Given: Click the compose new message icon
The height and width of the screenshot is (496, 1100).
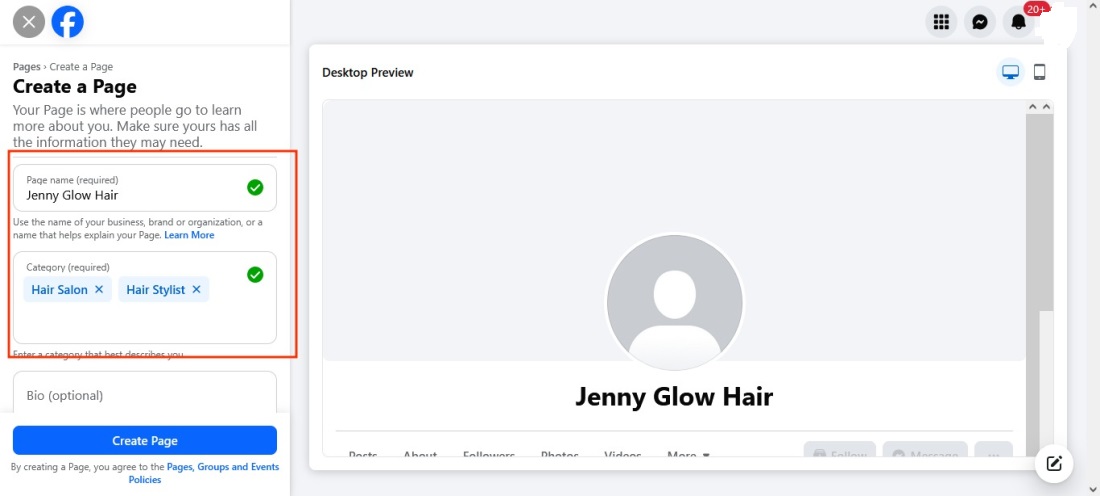Looking at the screenshot, I should pyautogui.click(x=1054, y=462).
